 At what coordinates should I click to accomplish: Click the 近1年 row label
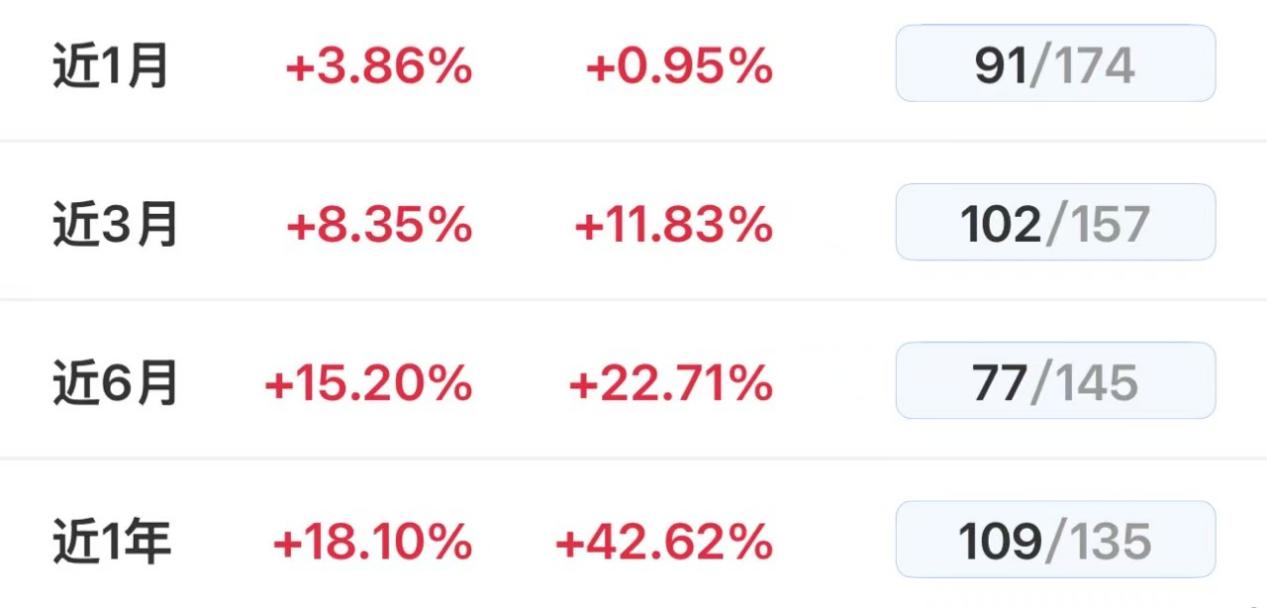(112, 542)
